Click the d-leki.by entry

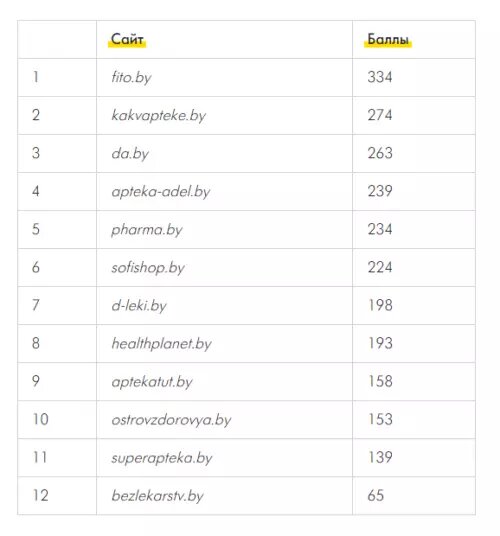click(x=139, y=306)
